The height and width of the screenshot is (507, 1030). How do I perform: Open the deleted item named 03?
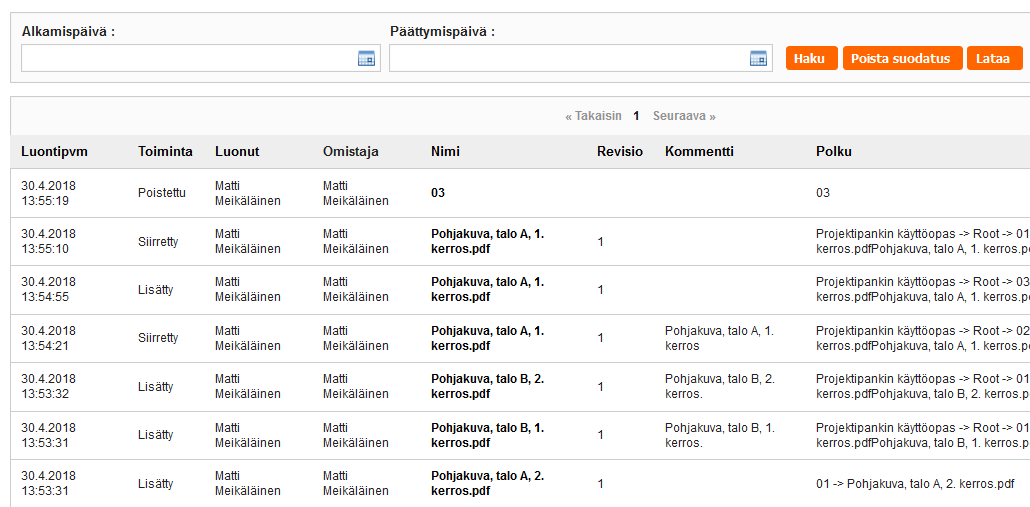[438, 193]
